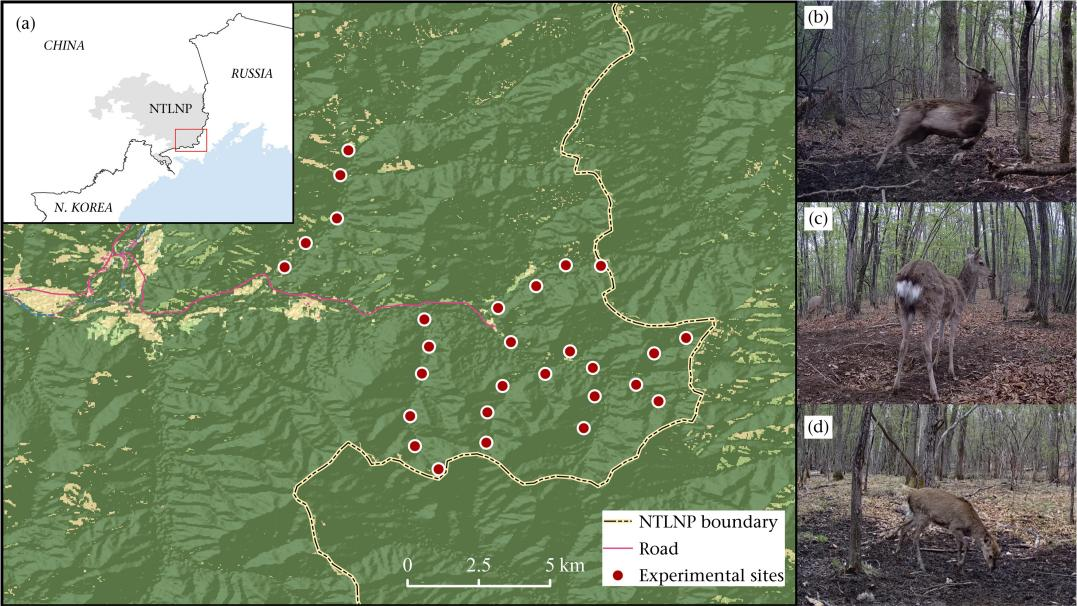This screenshot has width=1077, height=606.
Task: Click the RUSSIA label in inset map
Action: point(251,74)
